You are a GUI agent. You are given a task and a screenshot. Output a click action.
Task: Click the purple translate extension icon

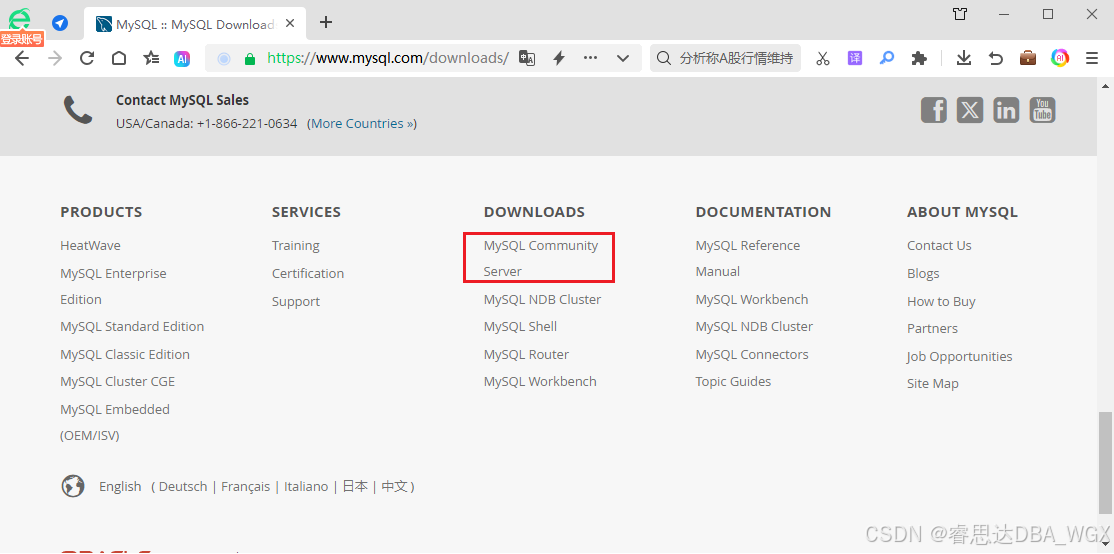pos(855,58)
